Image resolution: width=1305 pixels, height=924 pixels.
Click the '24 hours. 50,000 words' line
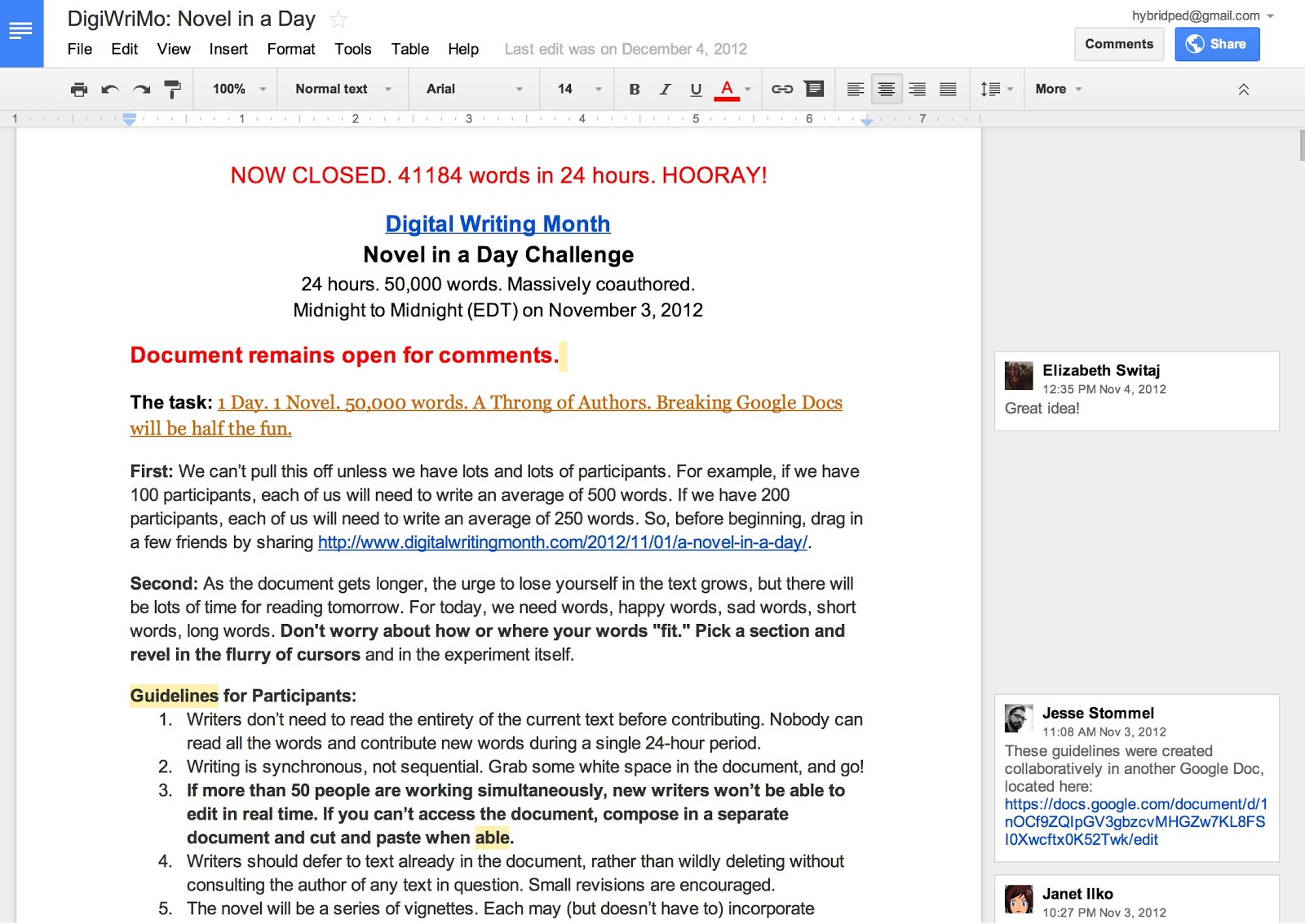[x=498, y=285]
